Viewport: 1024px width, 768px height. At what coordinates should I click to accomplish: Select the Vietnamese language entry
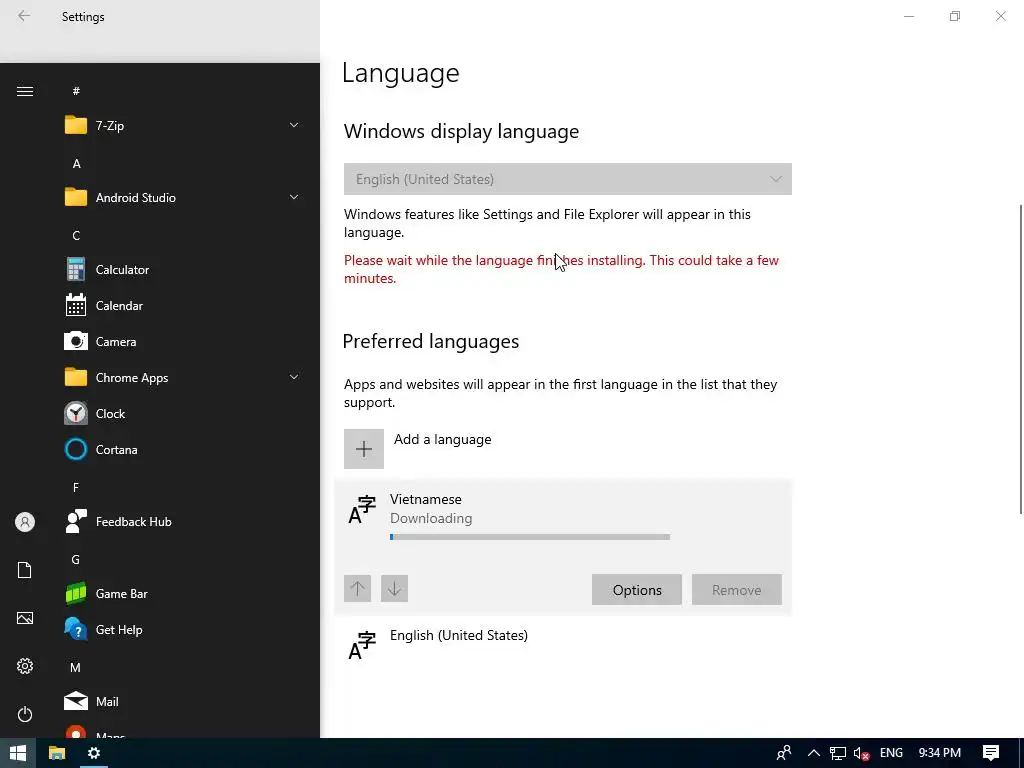click(563, 547)
